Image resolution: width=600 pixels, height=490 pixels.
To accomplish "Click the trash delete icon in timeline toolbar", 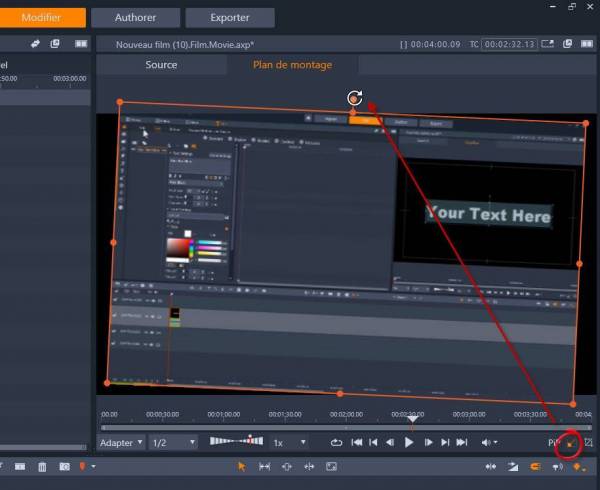I will (x=42, y=467).
